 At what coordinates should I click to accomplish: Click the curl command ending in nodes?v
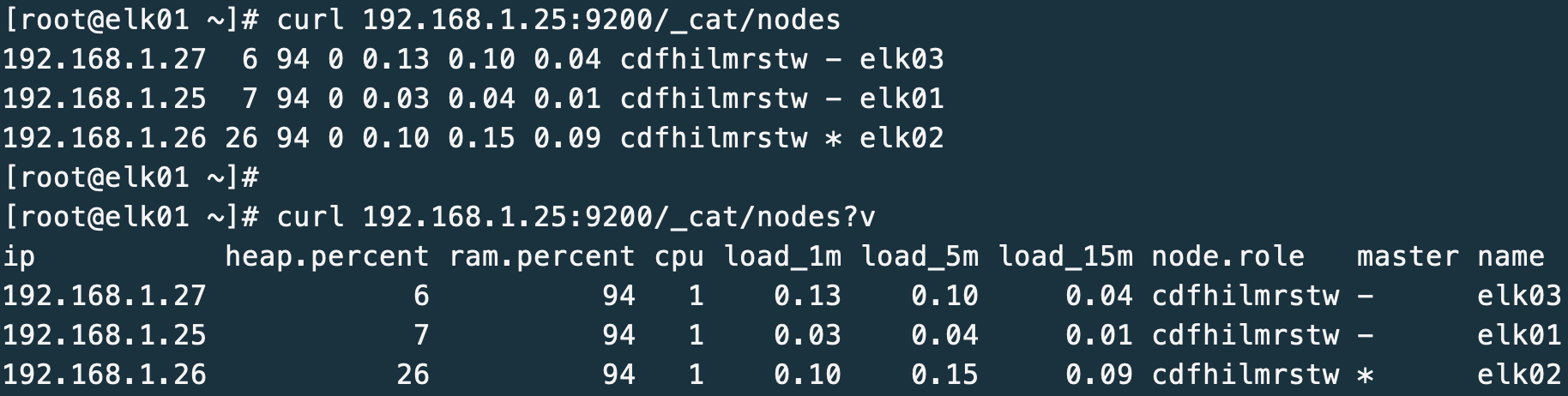pos(576,217)
